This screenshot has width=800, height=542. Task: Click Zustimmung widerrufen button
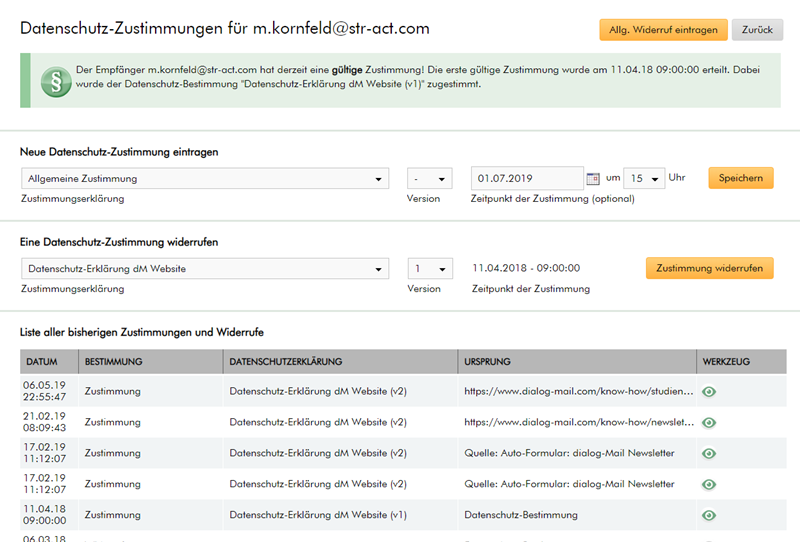[710, 268]
